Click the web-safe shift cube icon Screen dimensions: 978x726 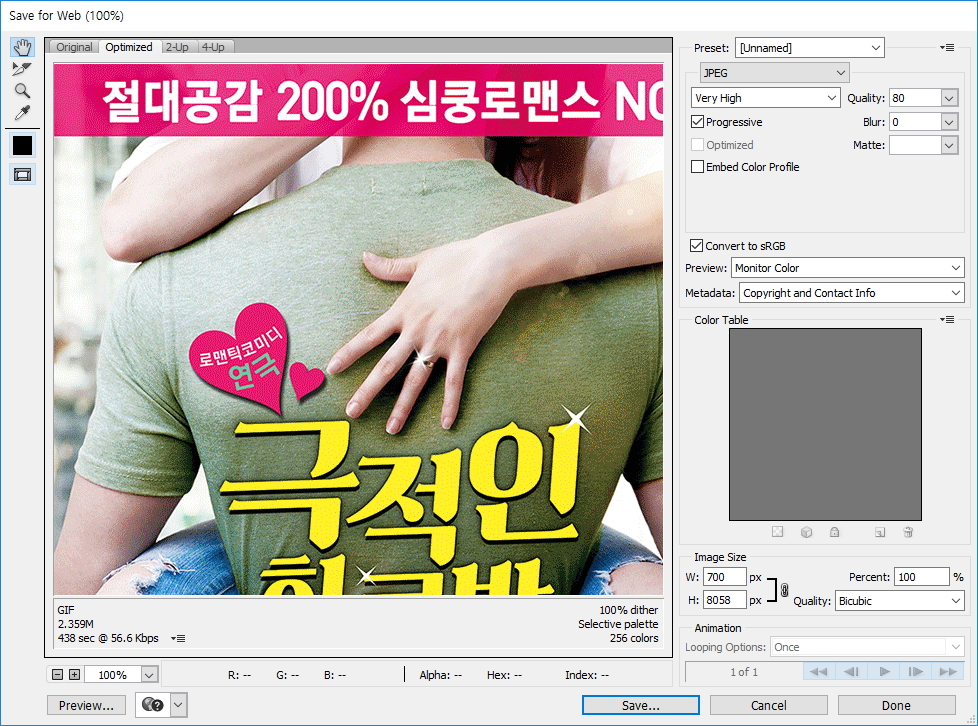[806, 532]
